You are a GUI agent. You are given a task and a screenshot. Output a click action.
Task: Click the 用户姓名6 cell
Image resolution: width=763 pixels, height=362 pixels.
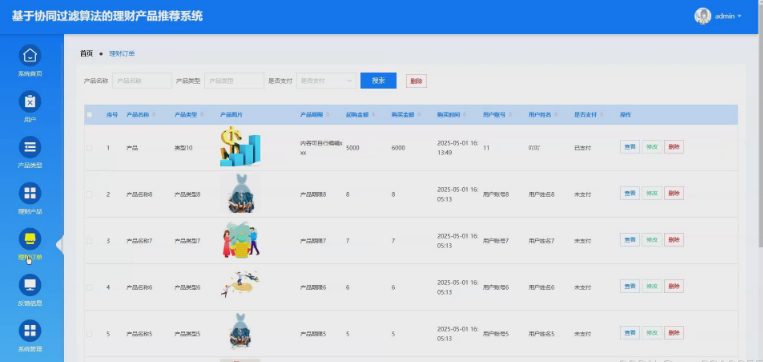click(x=542, y=288)
